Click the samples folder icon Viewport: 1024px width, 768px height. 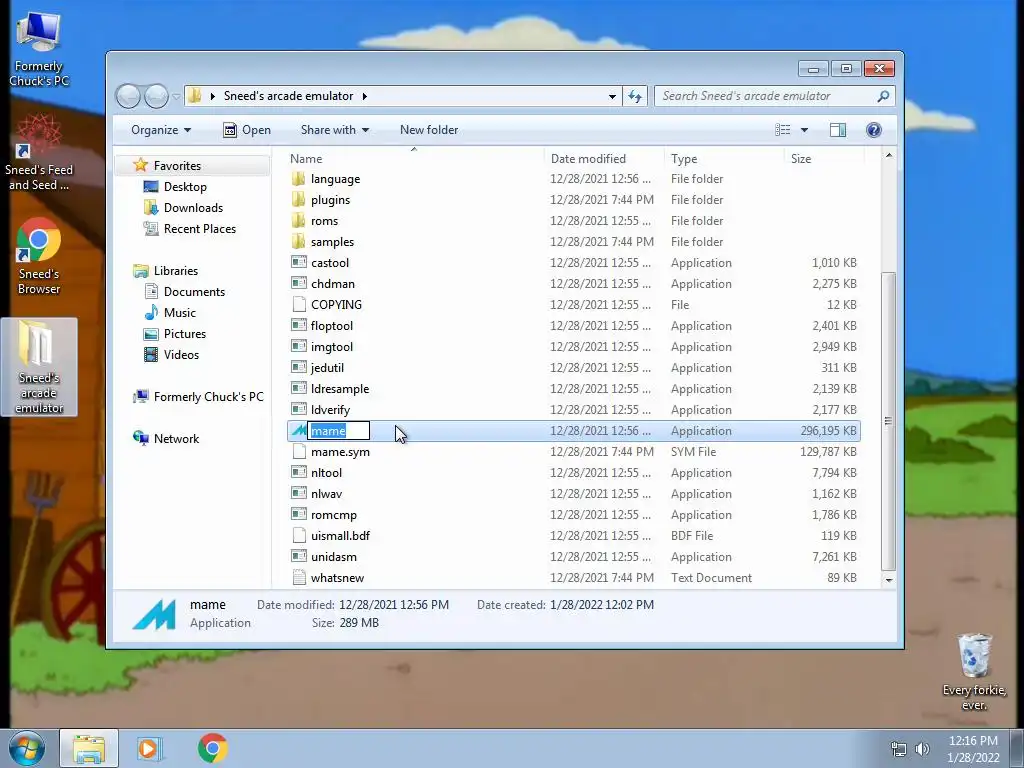point(299,241)
